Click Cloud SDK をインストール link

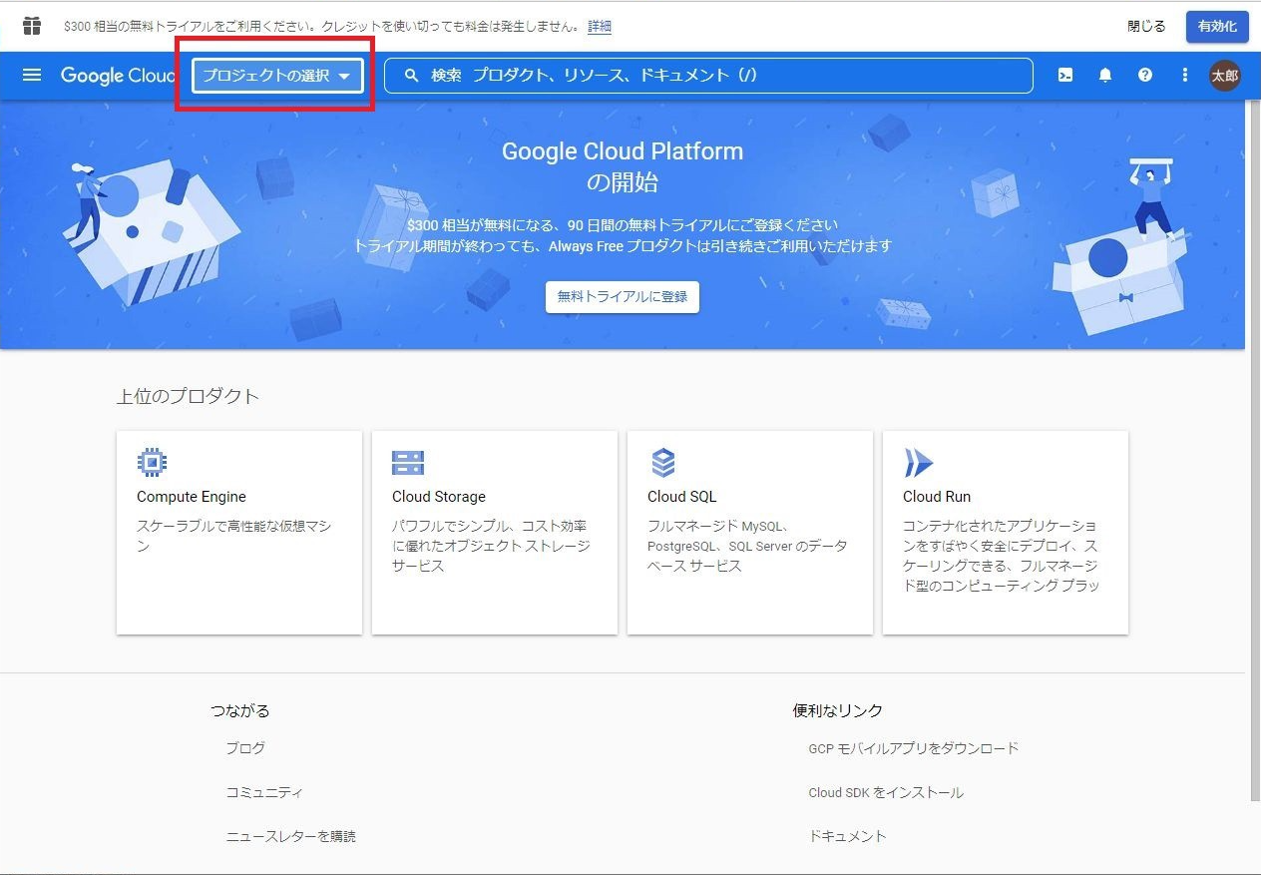click(x=886, y=792)
